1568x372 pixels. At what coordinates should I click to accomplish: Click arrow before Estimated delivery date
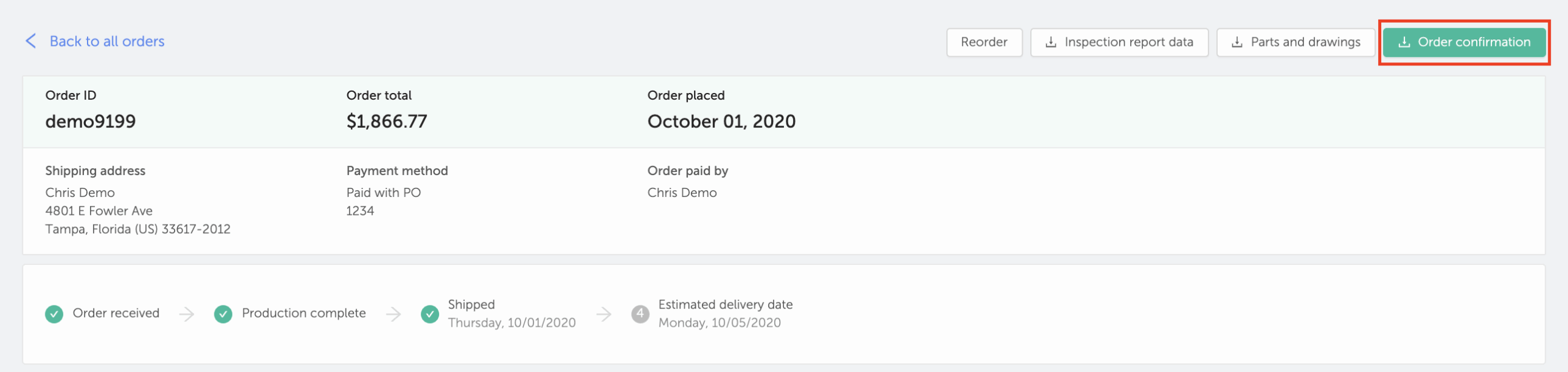coord(604,314)
